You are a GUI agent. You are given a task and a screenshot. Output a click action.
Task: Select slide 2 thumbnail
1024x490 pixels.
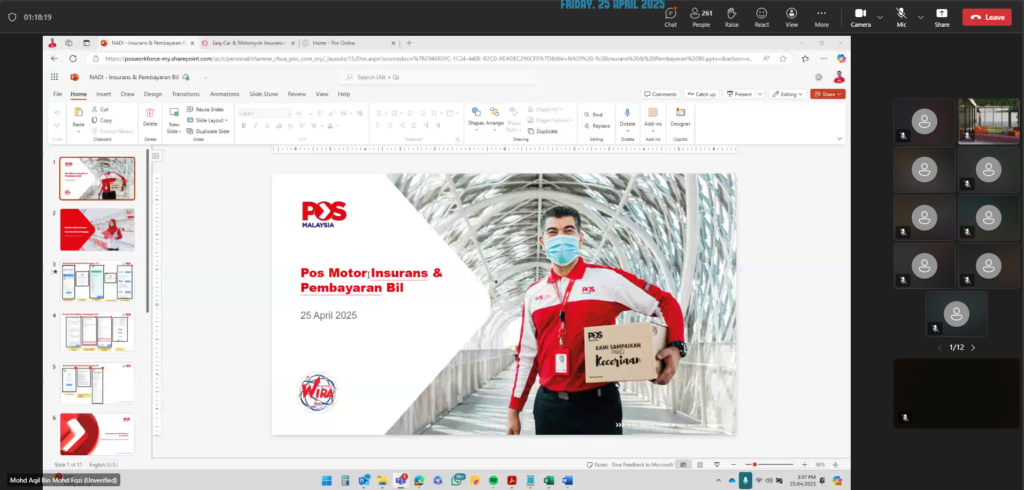97,229
